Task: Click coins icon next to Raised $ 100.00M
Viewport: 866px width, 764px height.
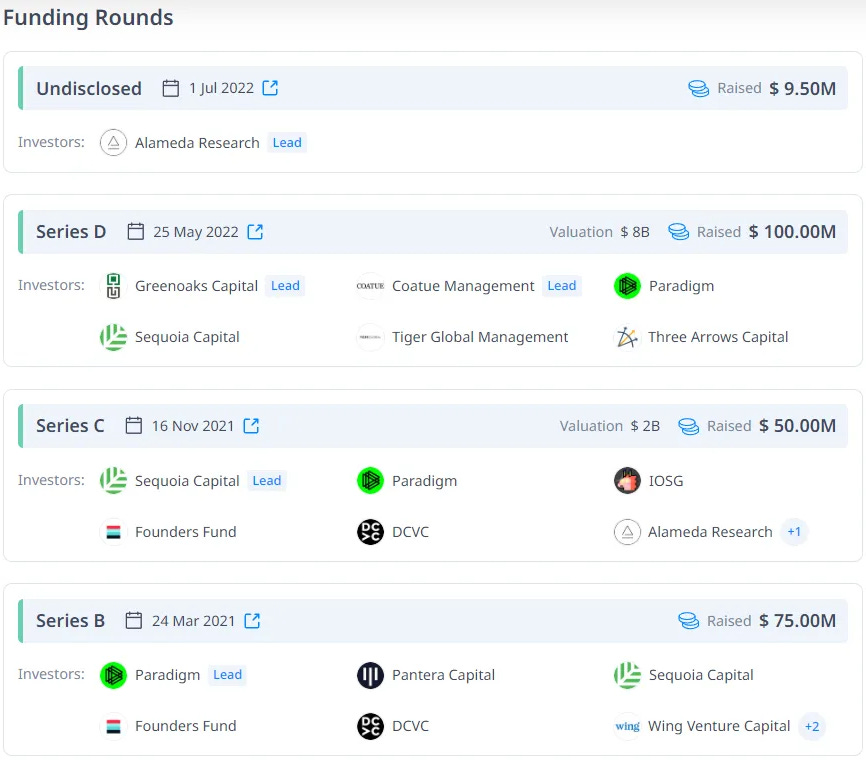Action: (x=678, y=231)
